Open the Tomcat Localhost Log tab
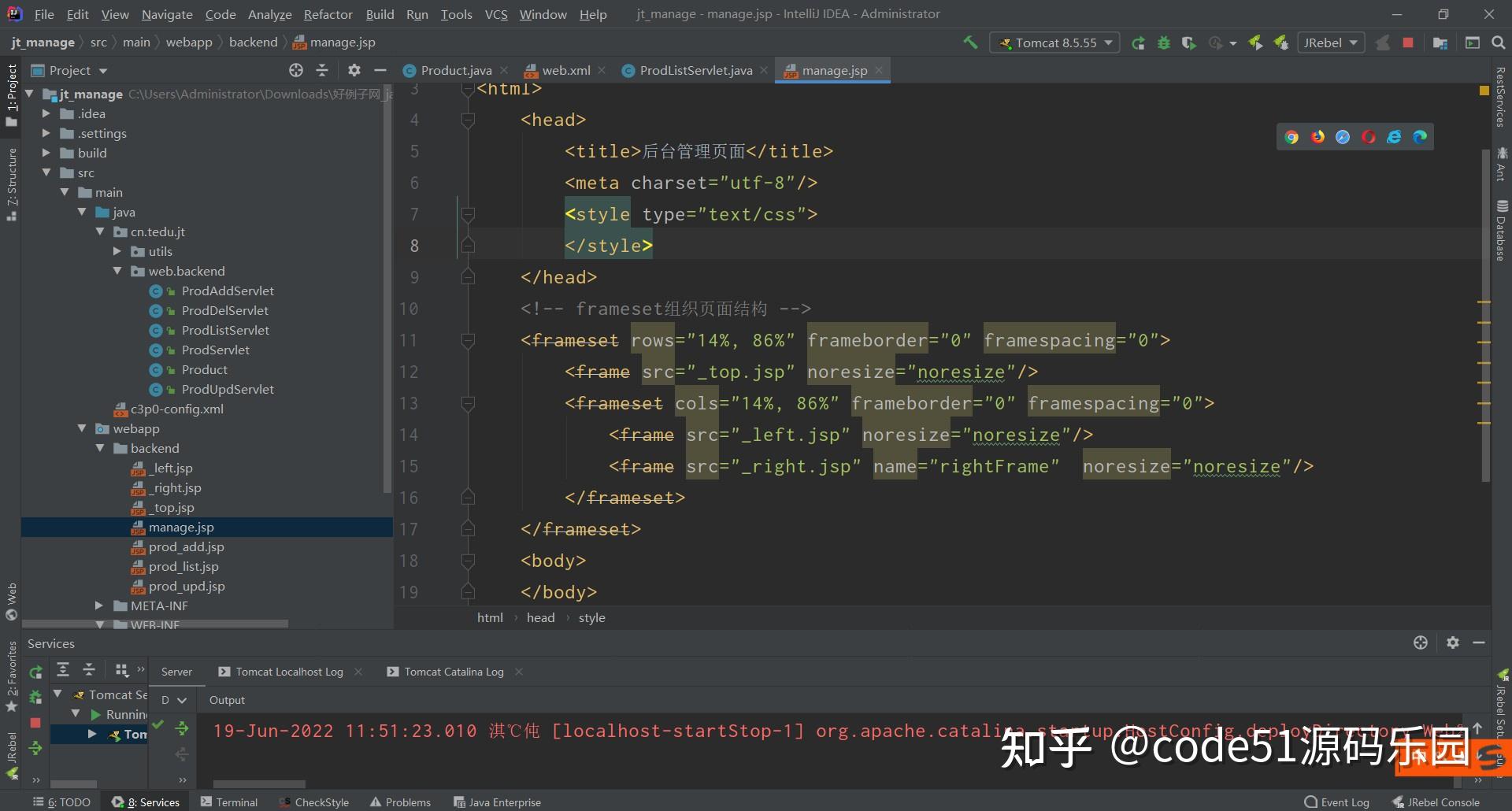 289,672
